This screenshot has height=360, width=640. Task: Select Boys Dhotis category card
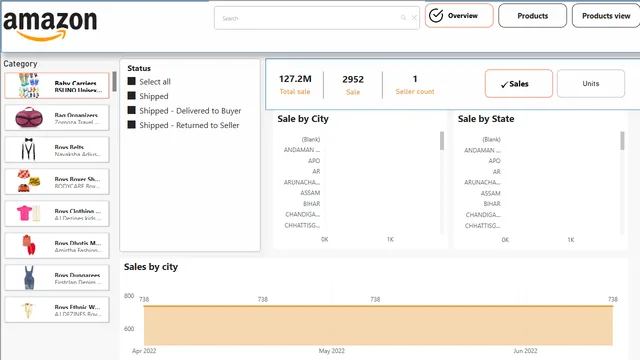(x=57, y=246)
